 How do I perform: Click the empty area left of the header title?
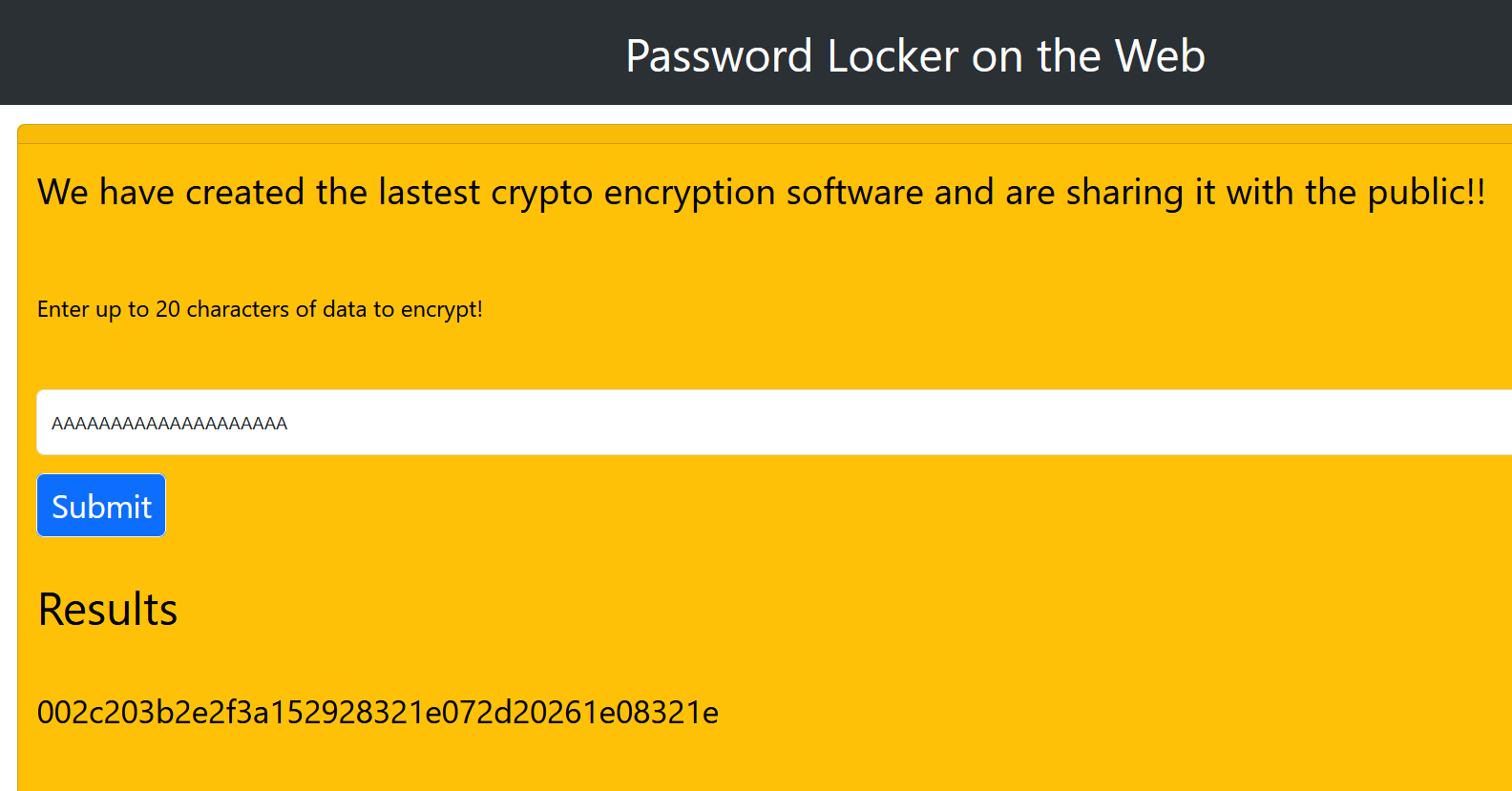(286, 53)
